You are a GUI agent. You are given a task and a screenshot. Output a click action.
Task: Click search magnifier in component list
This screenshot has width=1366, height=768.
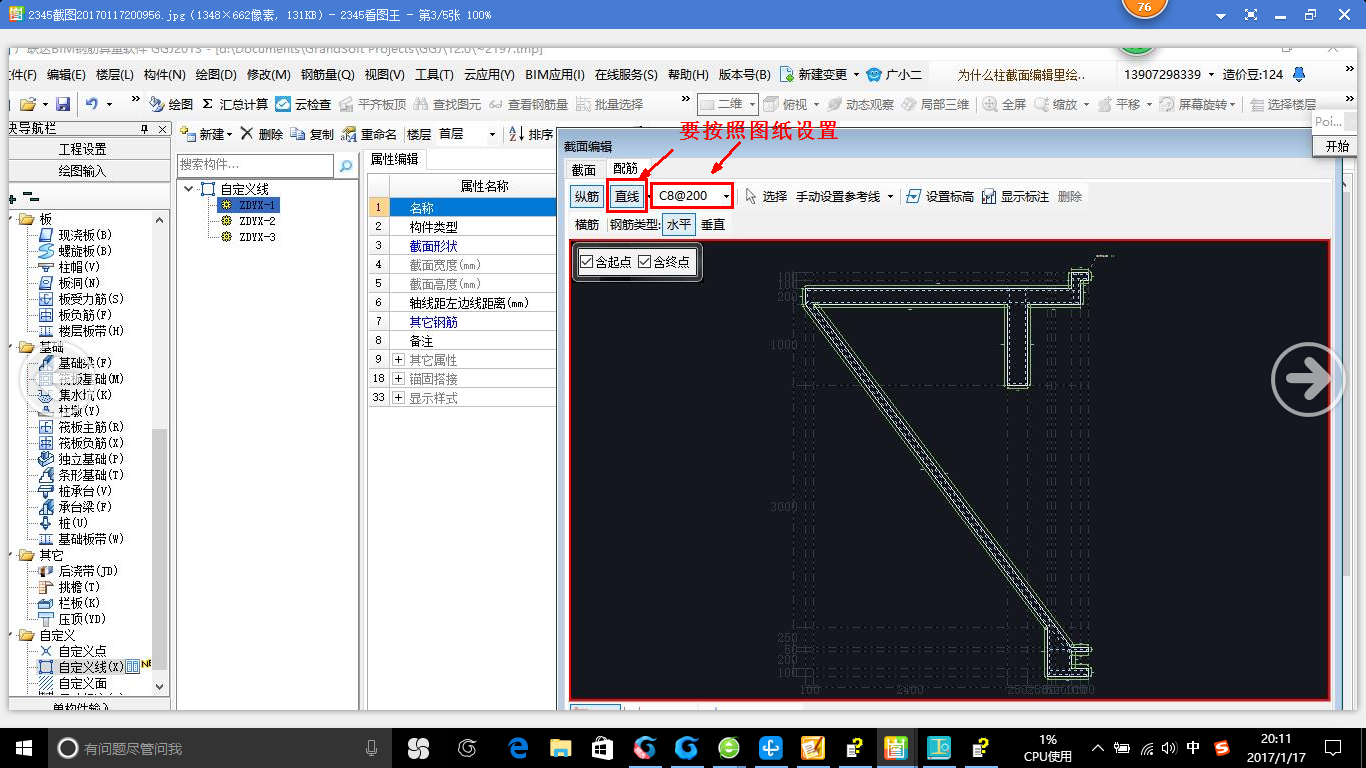[x=346, y=166]
